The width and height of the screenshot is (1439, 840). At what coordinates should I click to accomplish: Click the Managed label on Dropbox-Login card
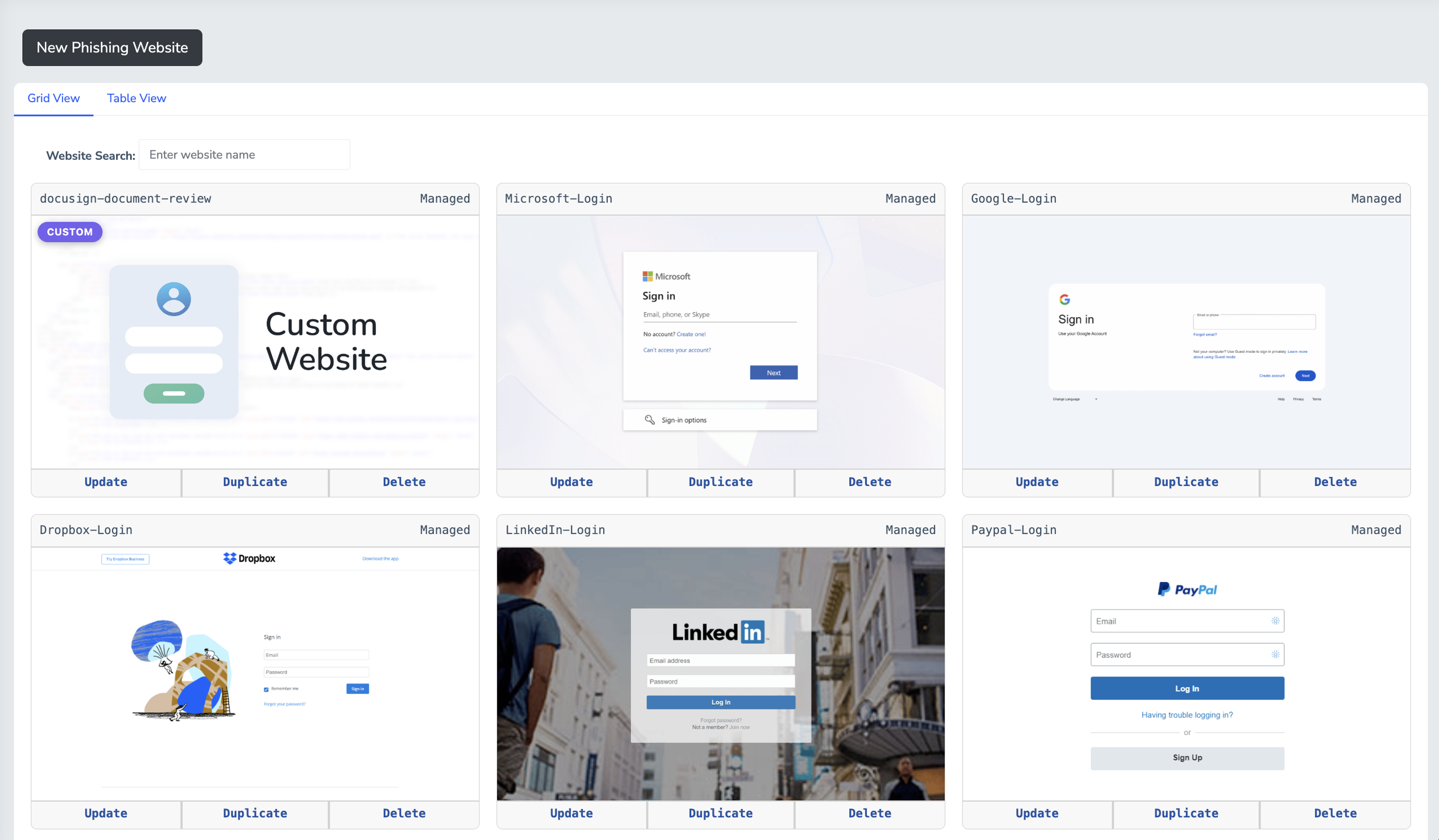coord(445,530)
